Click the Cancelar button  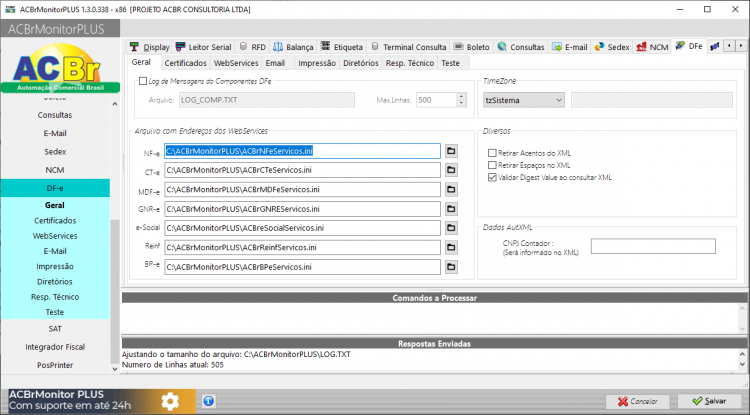pos(639,401)
